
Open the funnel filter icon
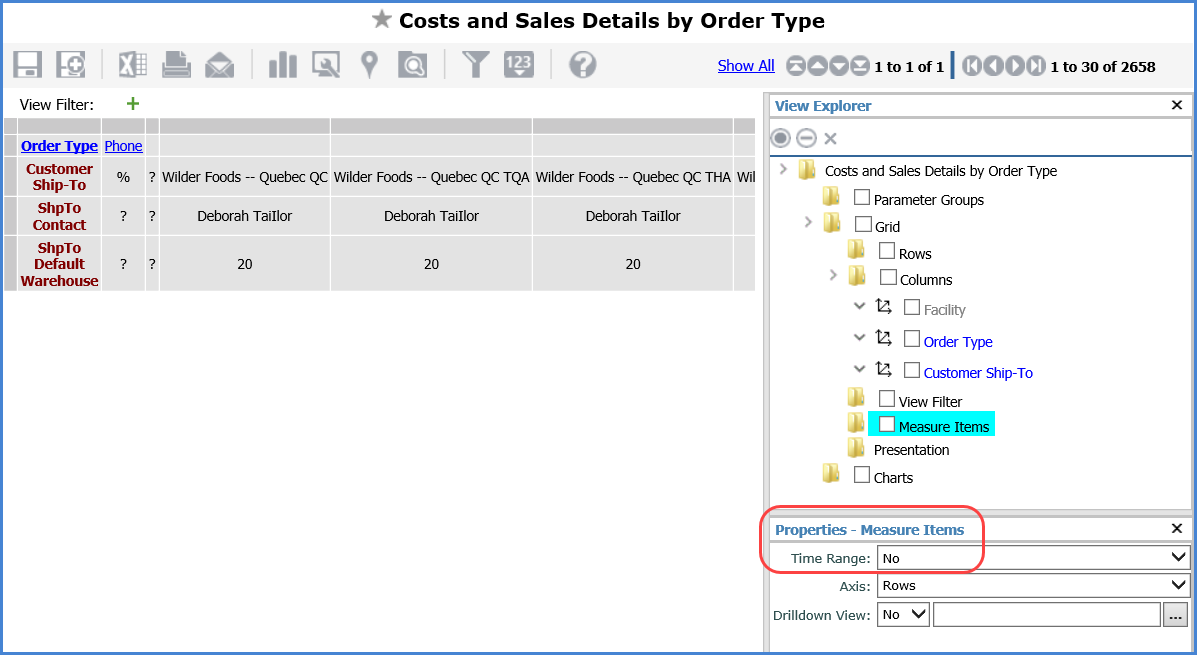475,65
